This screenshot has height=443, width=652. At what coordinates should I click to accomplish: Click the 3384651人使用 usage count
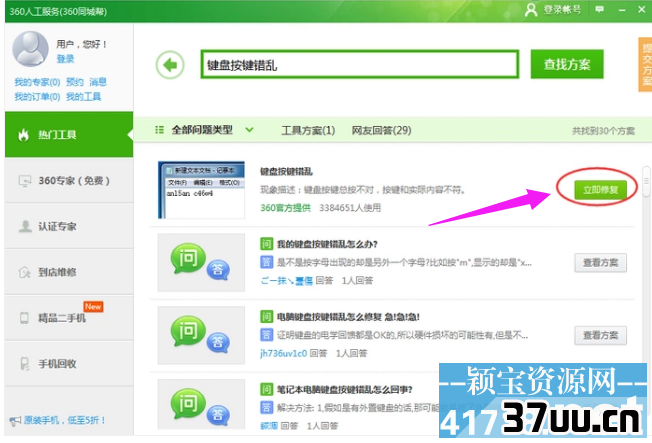[350, 208]
